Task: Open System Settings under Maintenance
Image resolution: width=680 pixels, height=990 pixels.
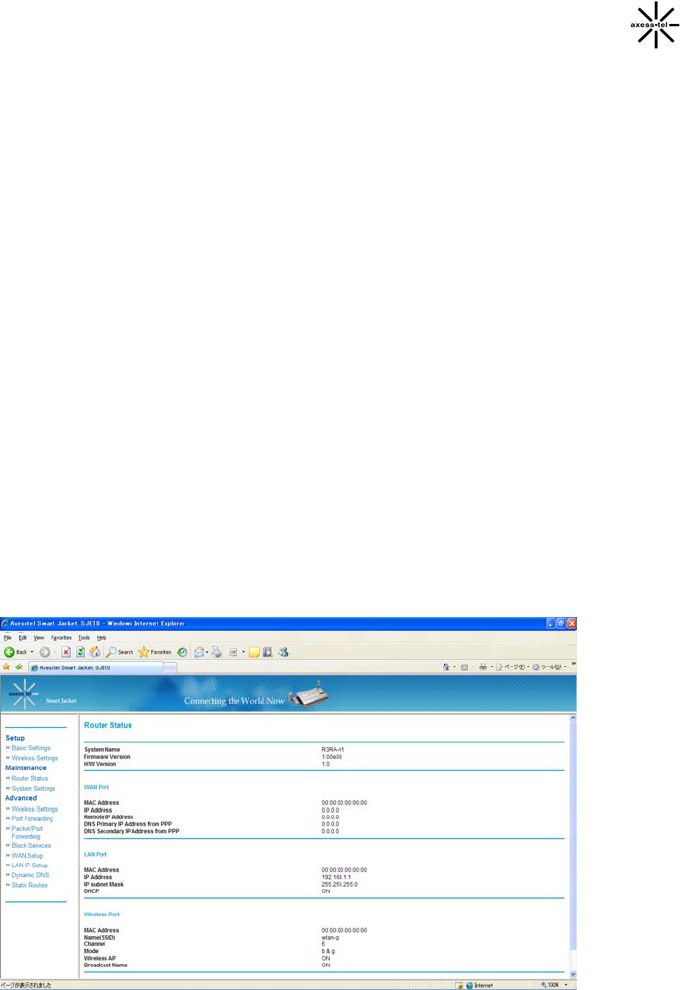Action: click(33, 789)
